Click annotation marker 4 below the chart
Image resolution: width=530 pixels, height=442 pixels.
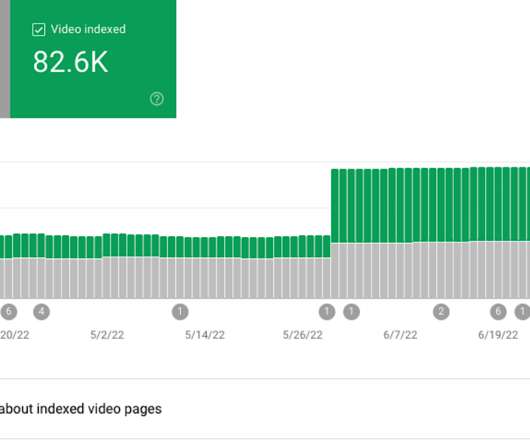click(42, 312)
